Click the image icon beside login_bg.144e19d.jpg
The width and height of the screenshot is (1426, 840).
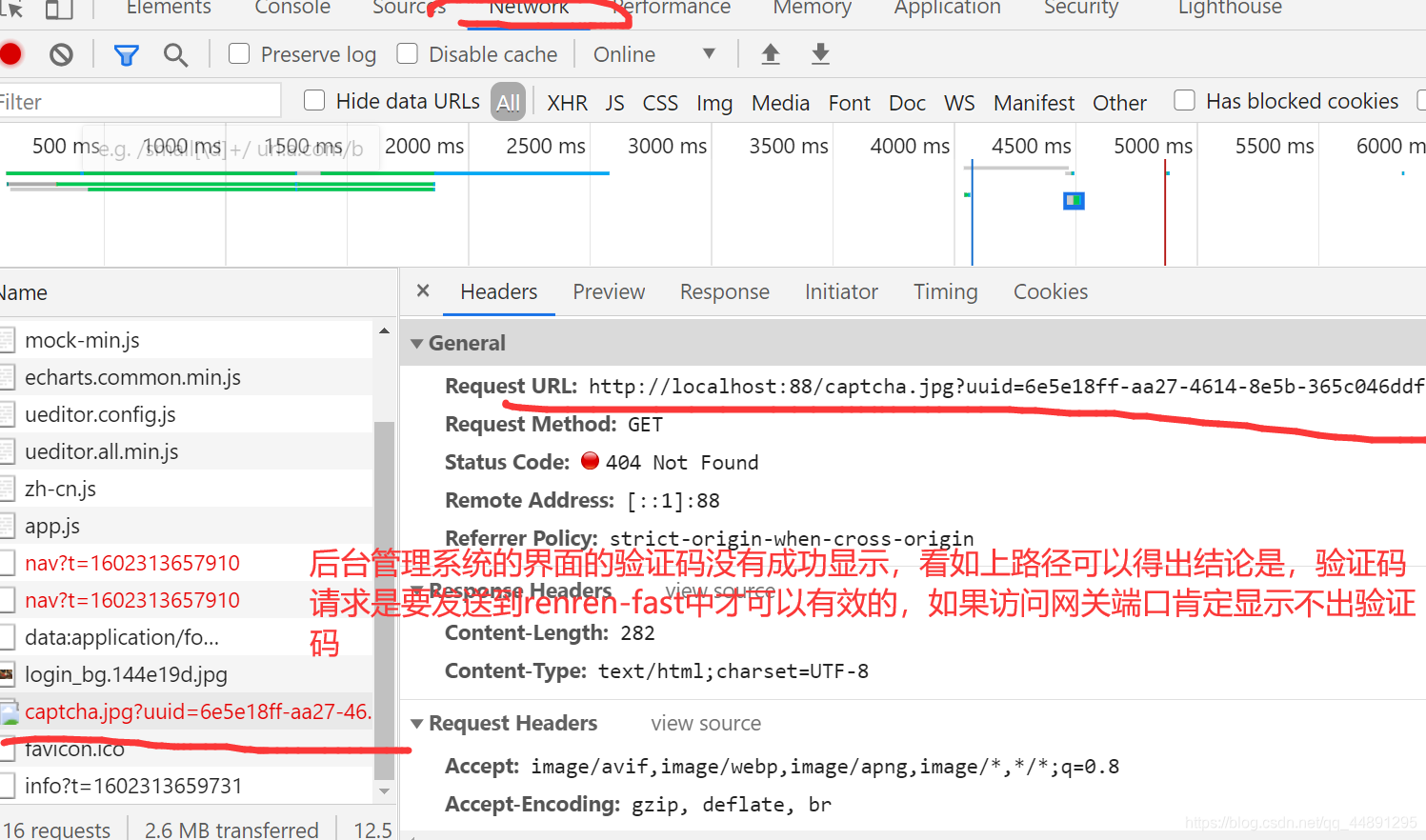tap(8, 675)
